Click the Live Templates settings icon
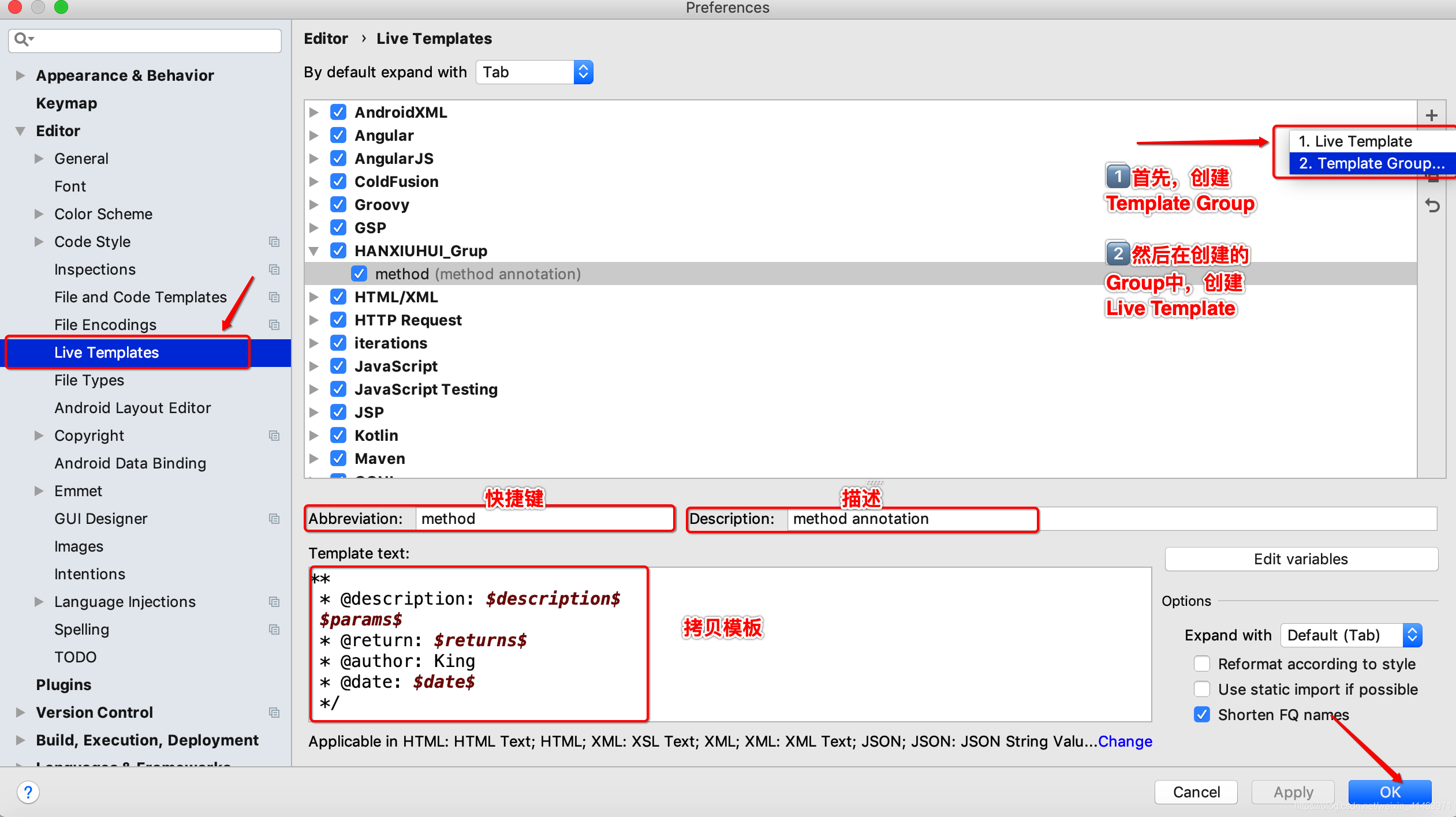This screenshot has width=1456, height=817. click(x=106, y=351)
